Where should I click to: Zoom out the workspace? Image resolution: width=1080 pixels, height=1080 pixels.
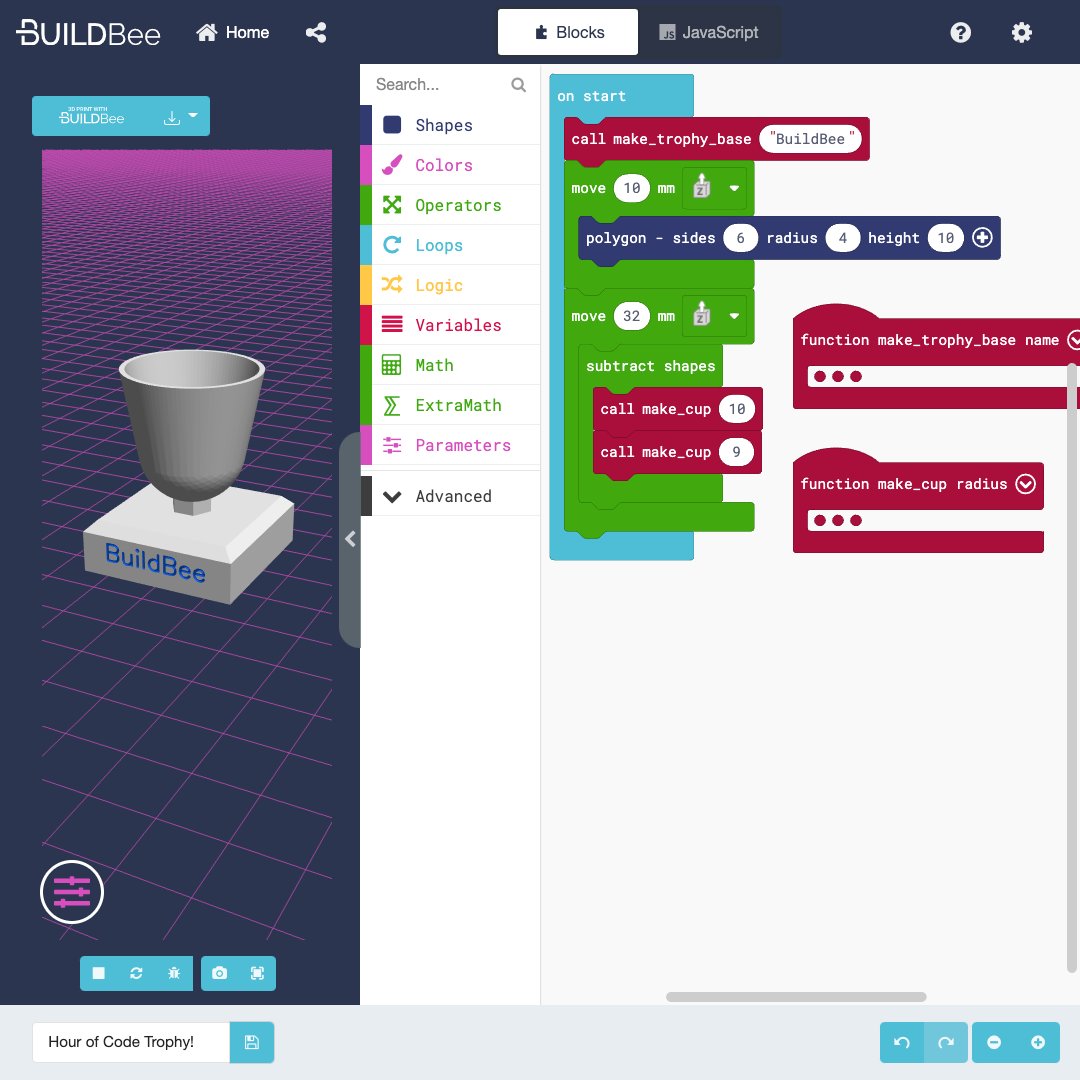(994, 1042)
